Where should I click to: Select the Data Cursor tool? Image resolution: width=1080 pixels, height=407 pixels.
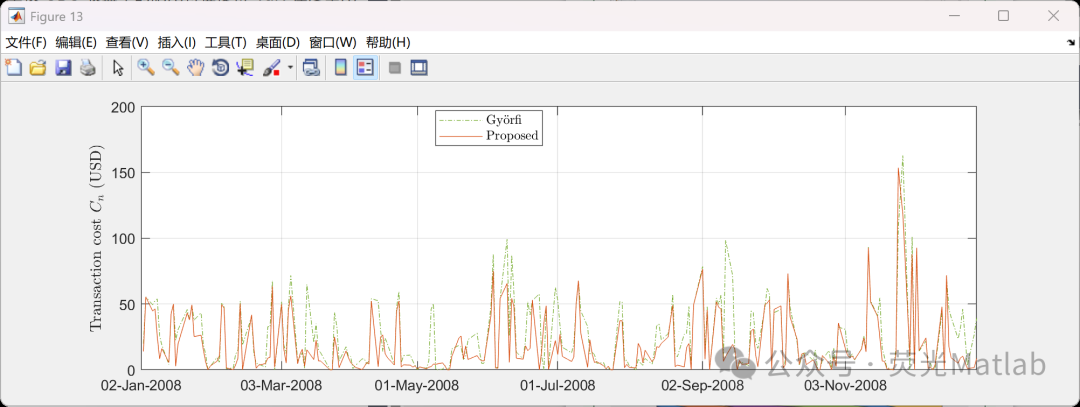coord(245,67)
